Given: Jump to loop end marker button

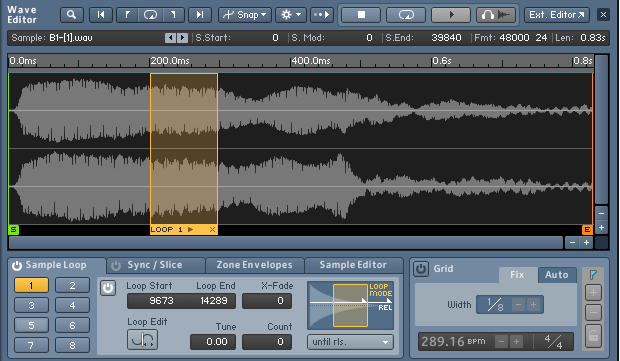Looking at the screenshot, I should tap(173, 15).
